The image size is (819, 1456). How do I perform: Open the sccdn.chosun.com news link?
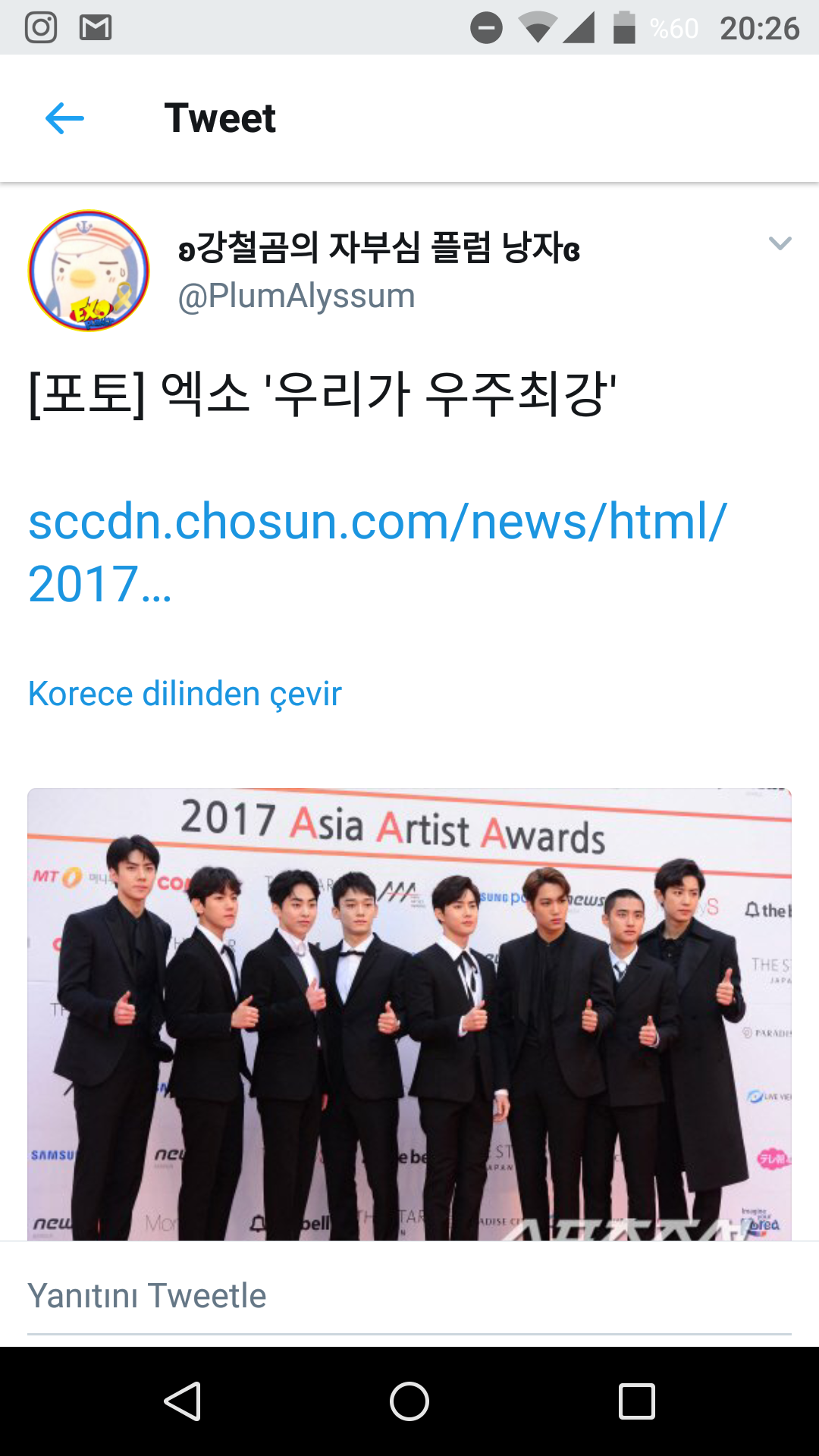378,552
